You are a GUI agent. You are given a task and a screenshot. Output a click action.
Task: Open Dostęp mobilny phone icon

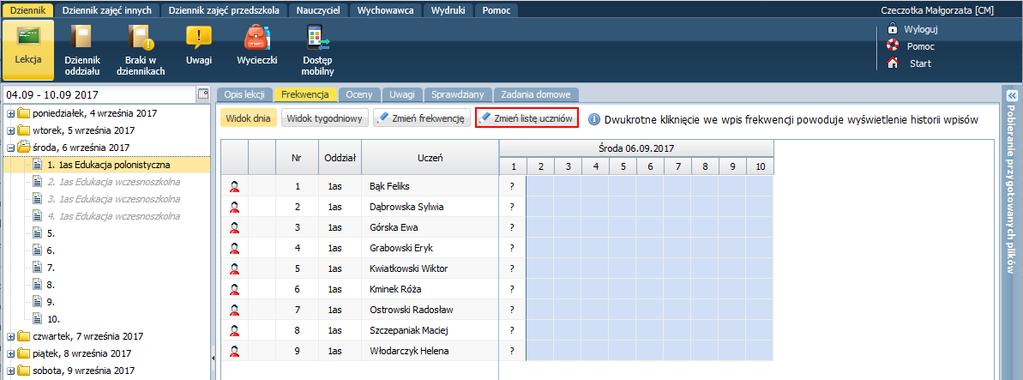coord(318,38)
